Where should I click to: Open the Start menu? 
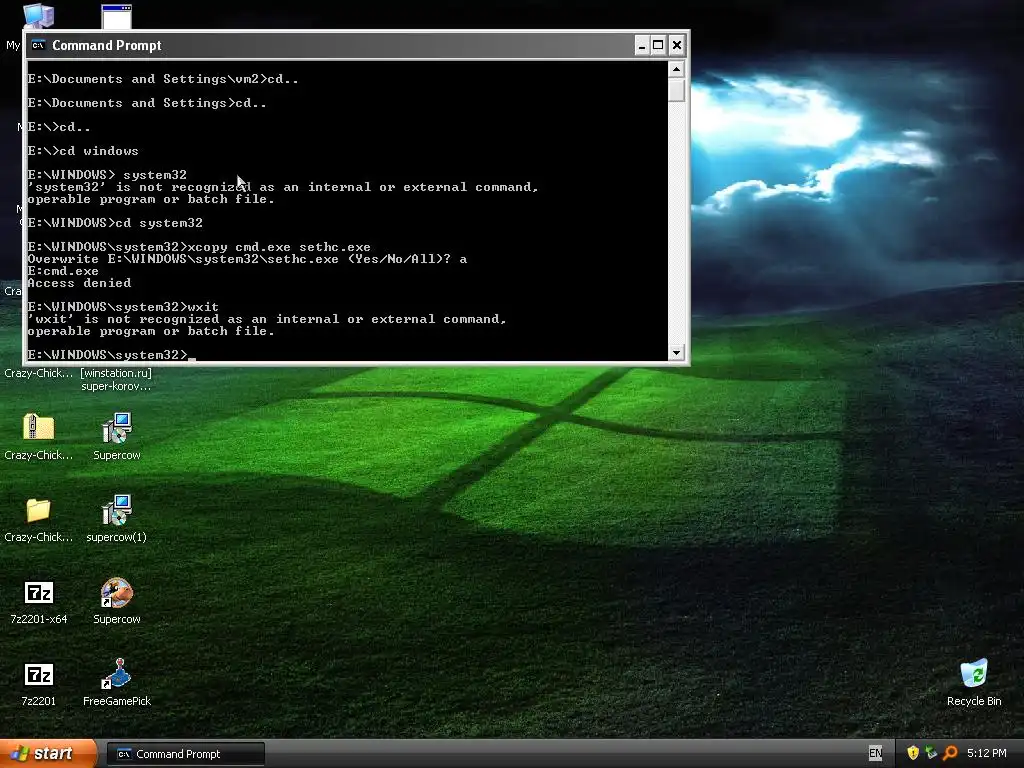click(48, 754)
